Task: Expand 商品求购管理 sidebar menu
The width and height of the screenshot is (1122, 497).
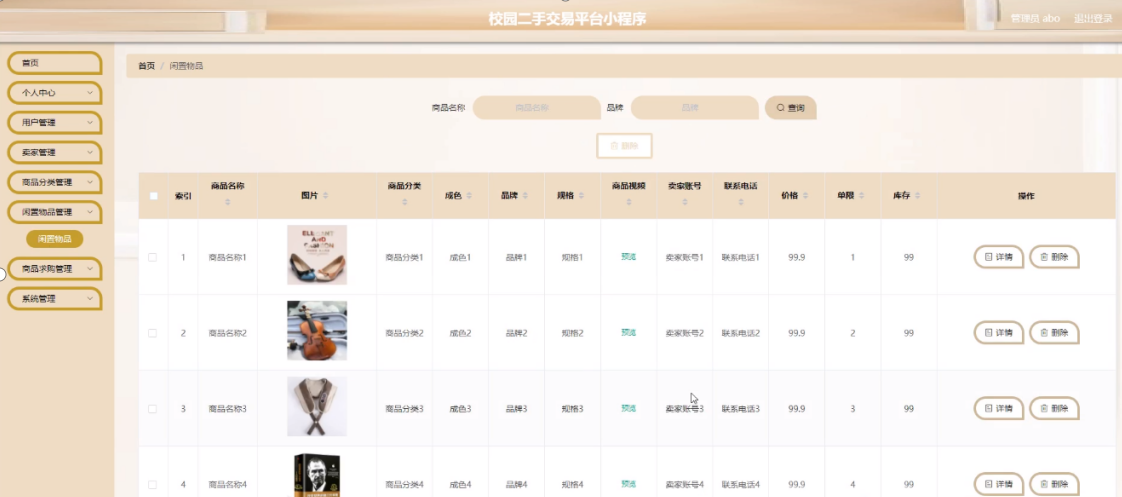Action: click(x=54, y=269)
